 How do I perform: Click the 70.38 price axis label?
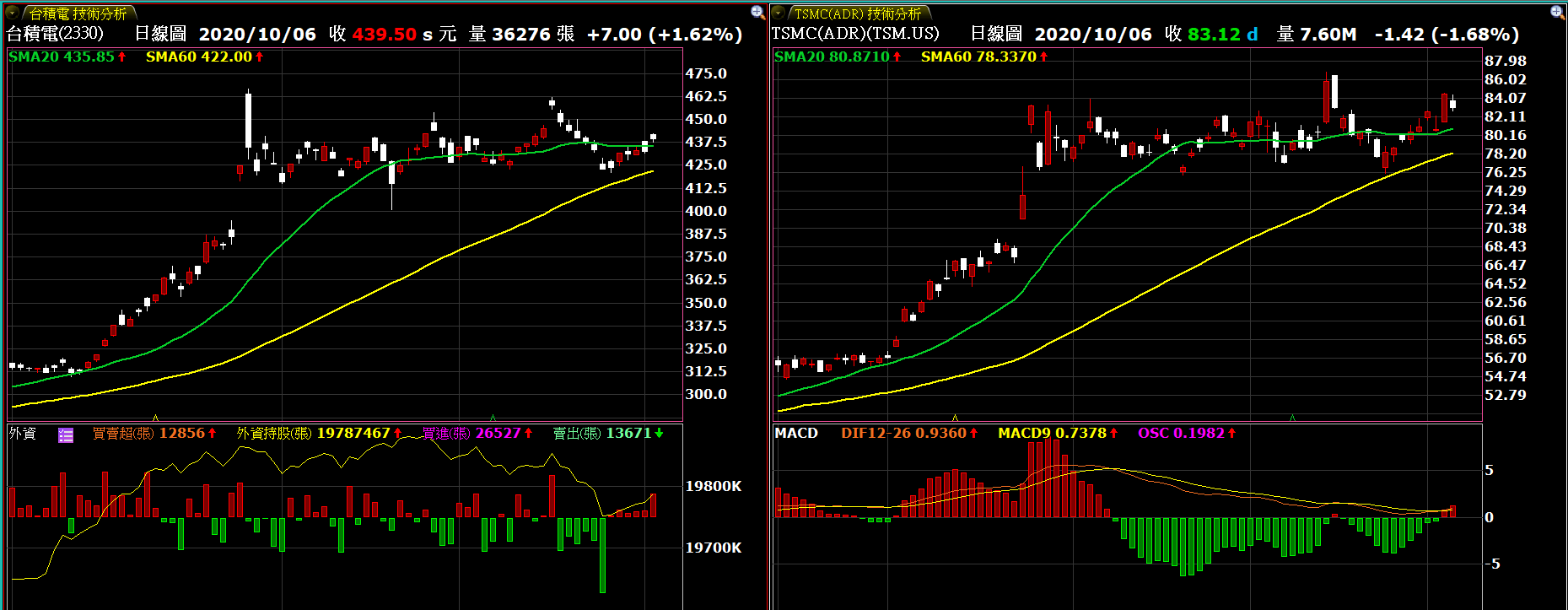pos(1506,229)
